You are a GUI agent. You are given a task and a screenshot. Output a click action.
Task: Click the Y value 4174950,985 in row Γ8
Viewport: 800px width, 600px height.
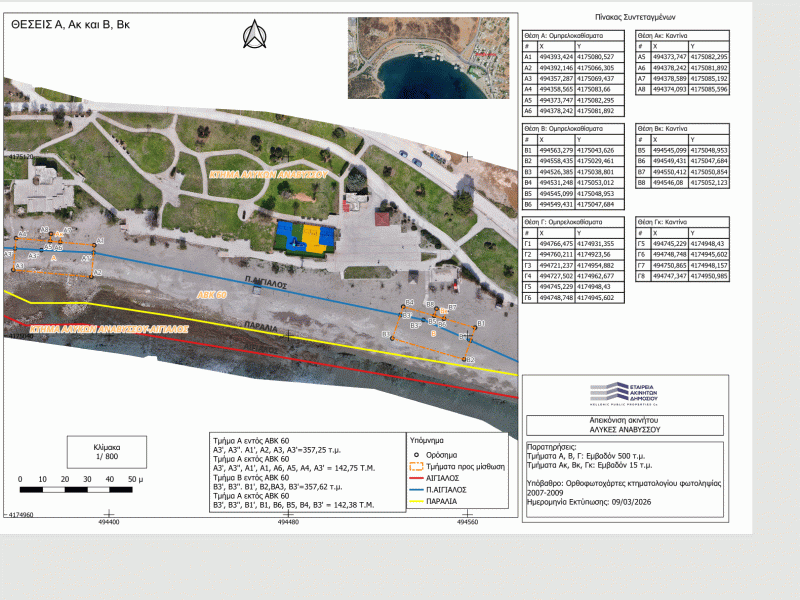point(709,276)
